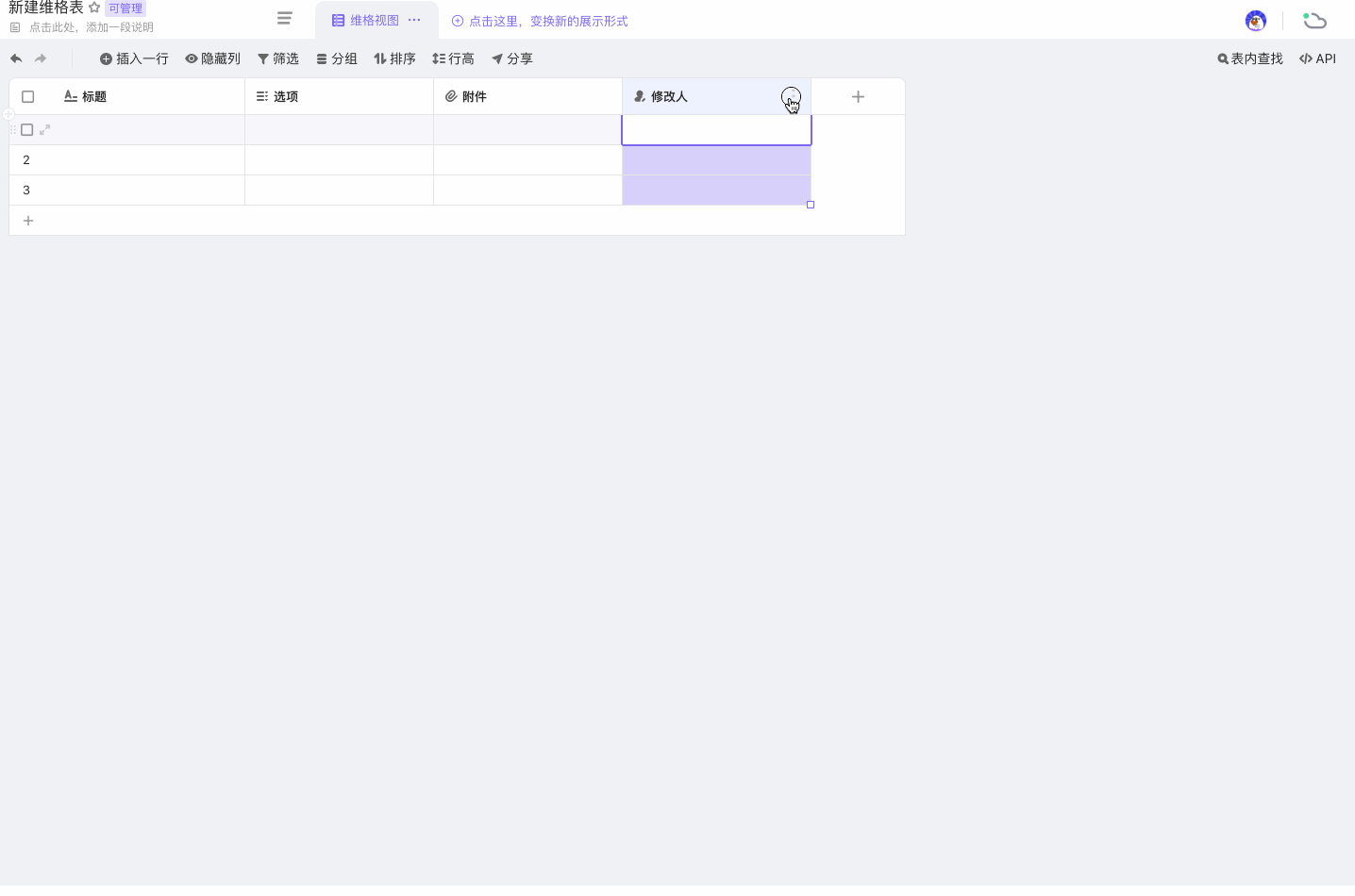The width and height of the screenshot is (1355, 896).
Task: Click the user avatar icon
Action: tap(1255, 21)
